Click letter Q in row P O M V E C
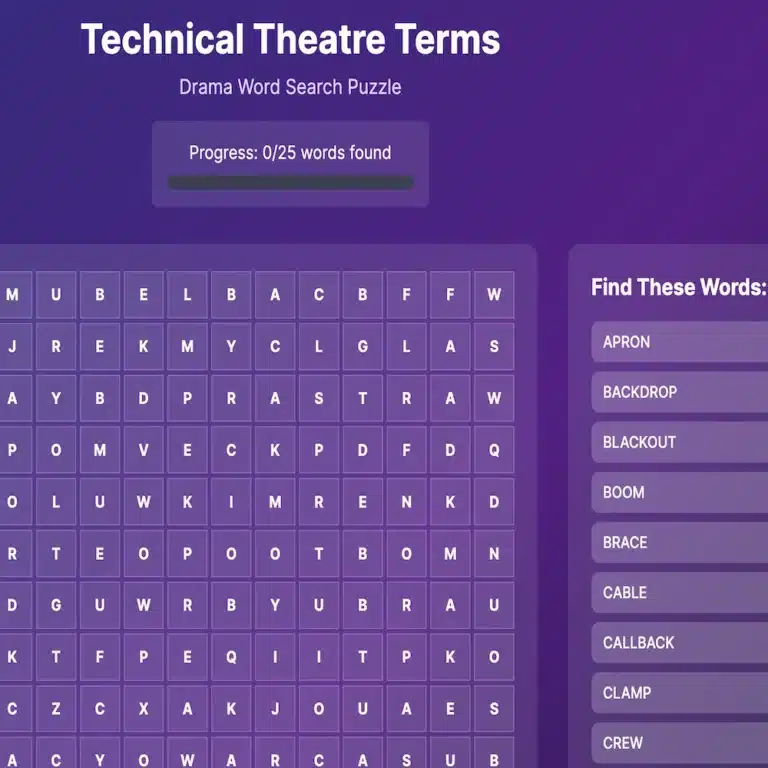 (x=494, y=450)
